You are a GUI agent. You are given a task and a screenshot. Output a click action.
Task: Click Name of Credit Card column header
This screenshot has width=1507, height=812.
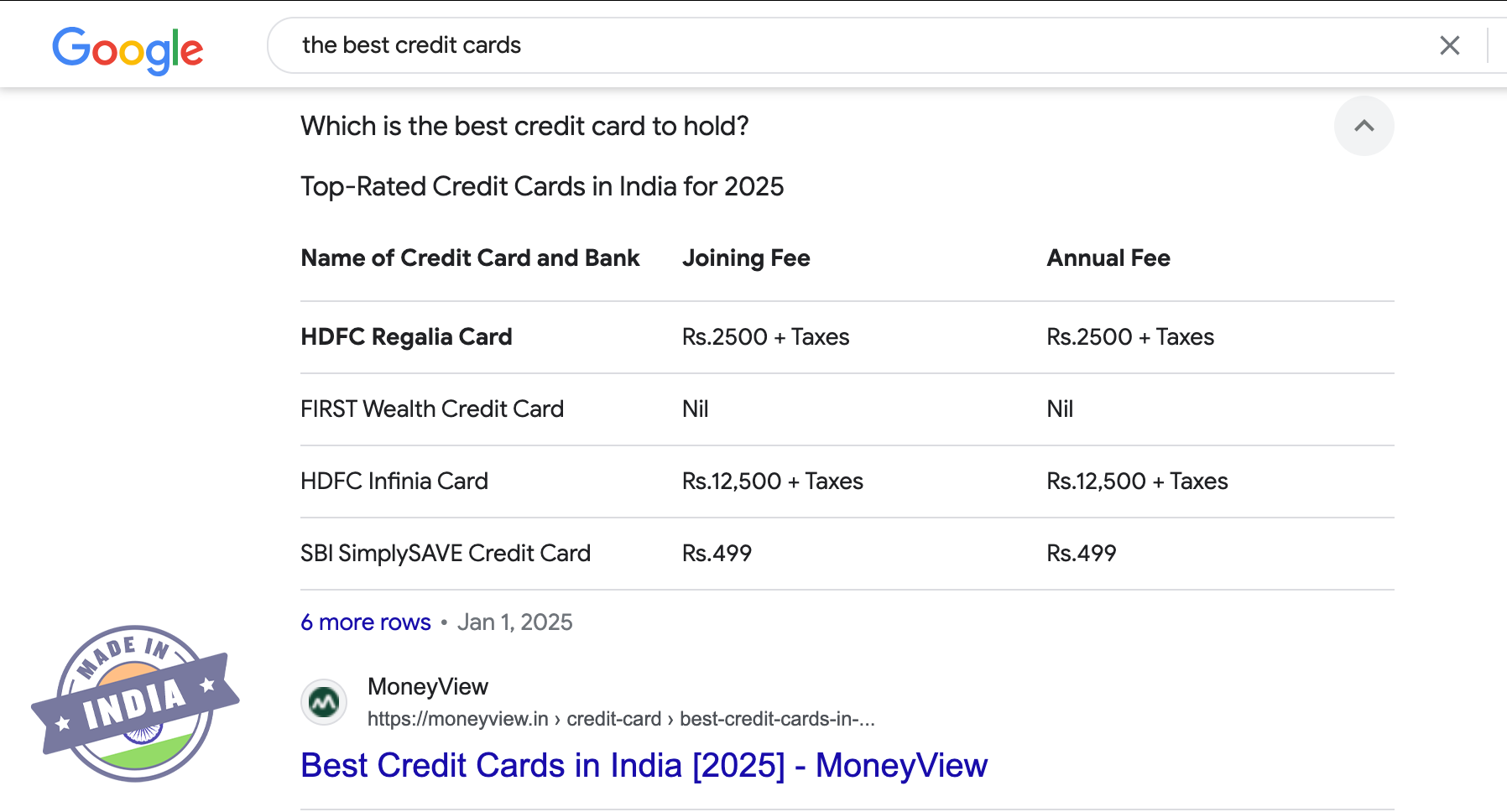[x=470, y=258]
